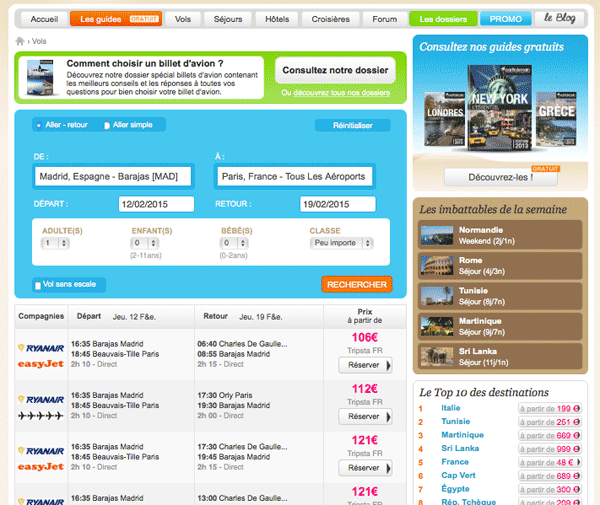The image size is (600, 505).
Task: Open Sri Lanka in Top 10 destinations
Action: 460,448
